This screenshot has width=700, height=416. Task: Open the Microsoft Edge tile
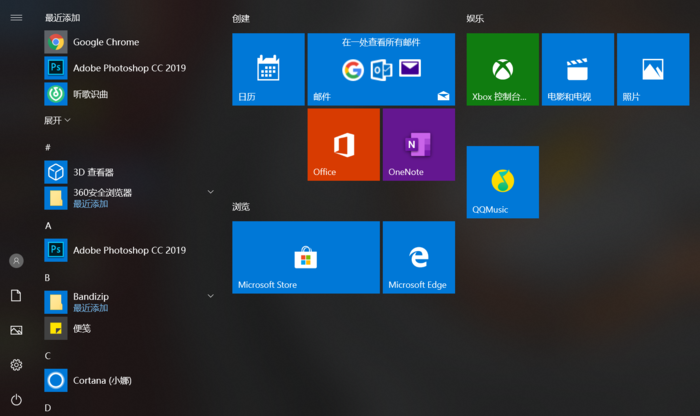[x=419, y=257]
